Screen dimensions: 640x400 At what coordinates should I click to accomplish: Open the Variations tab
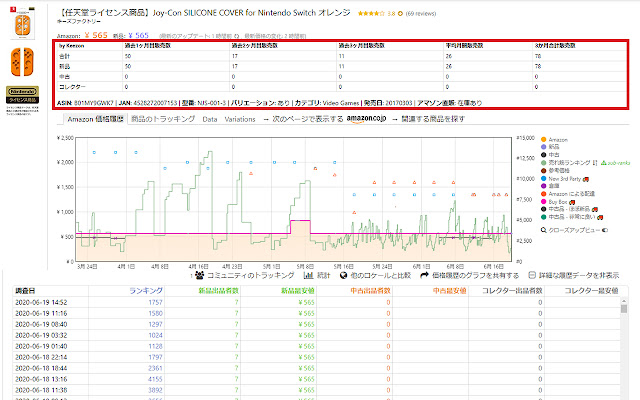coord(240,119)
